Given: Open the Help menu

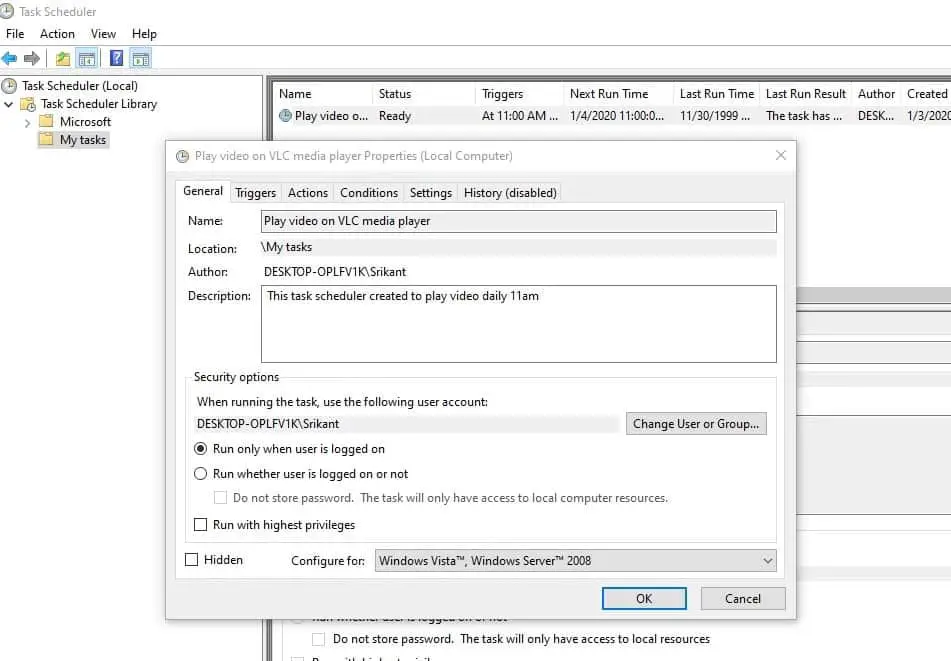Looking at the screenshot, I should (x=144, y=34).
